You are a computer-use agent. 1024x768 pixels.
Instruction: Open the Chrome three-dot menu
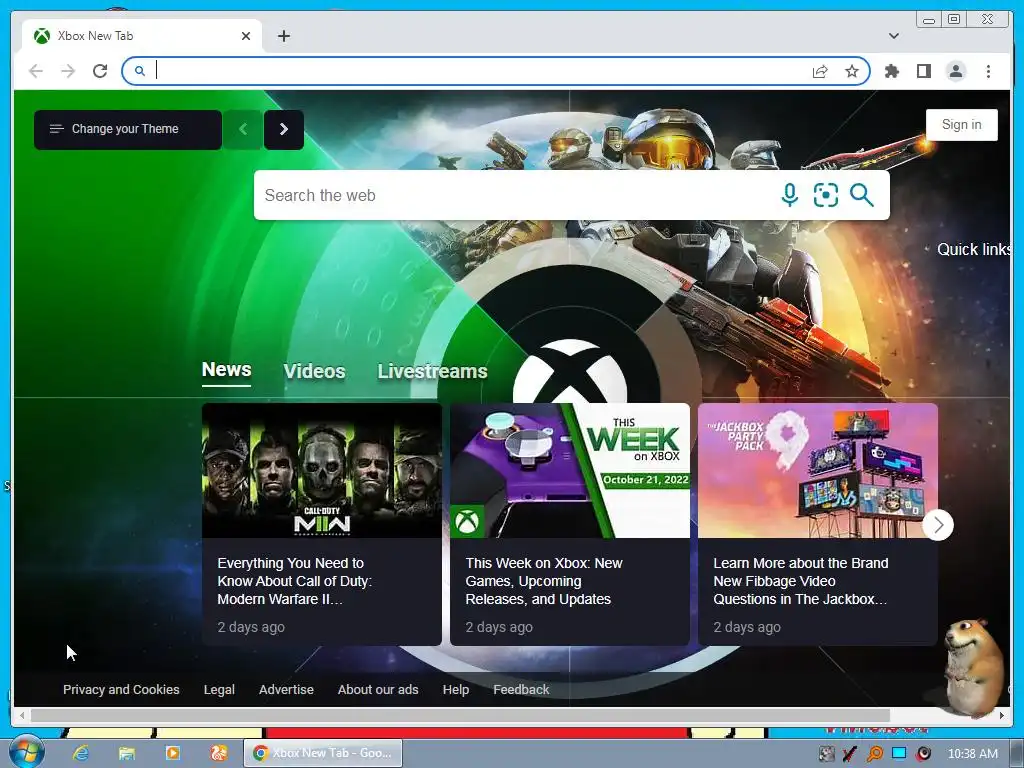click(x=988, y=71)
